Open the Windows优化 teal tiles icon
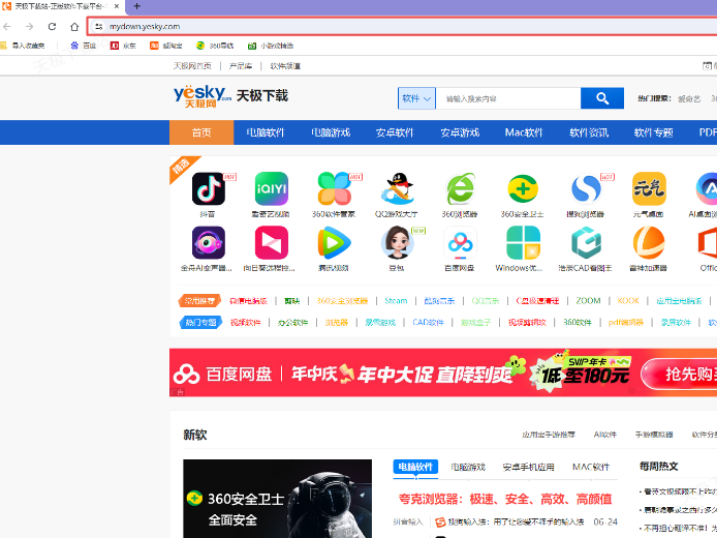Image resolution: width=717 pixels, height=538 pixels. click(x=523, y=243)
